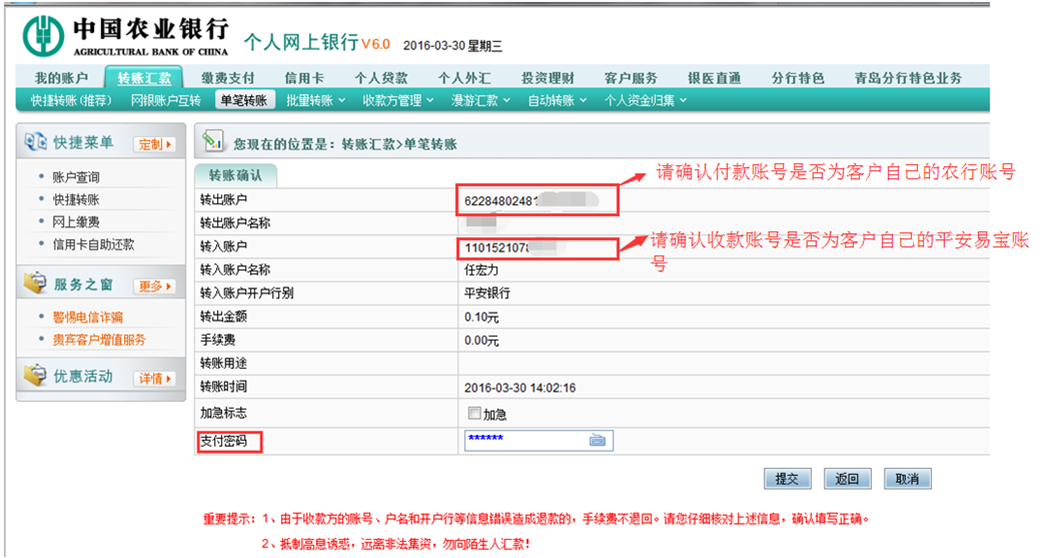Click the 提交 submit button
The width and height of the screenshot is (1045, 558).
click(787, 479)
